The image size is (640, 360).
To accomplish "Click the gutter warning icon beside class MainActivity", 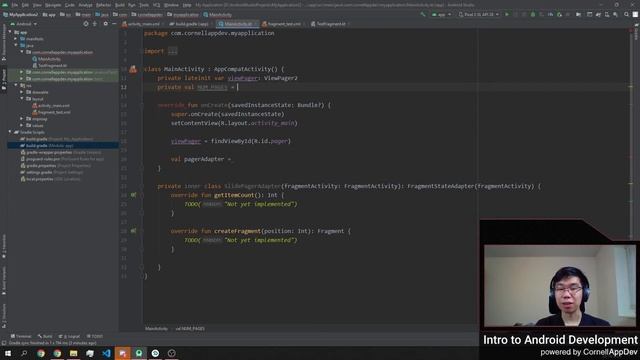I will coord(133,69).
